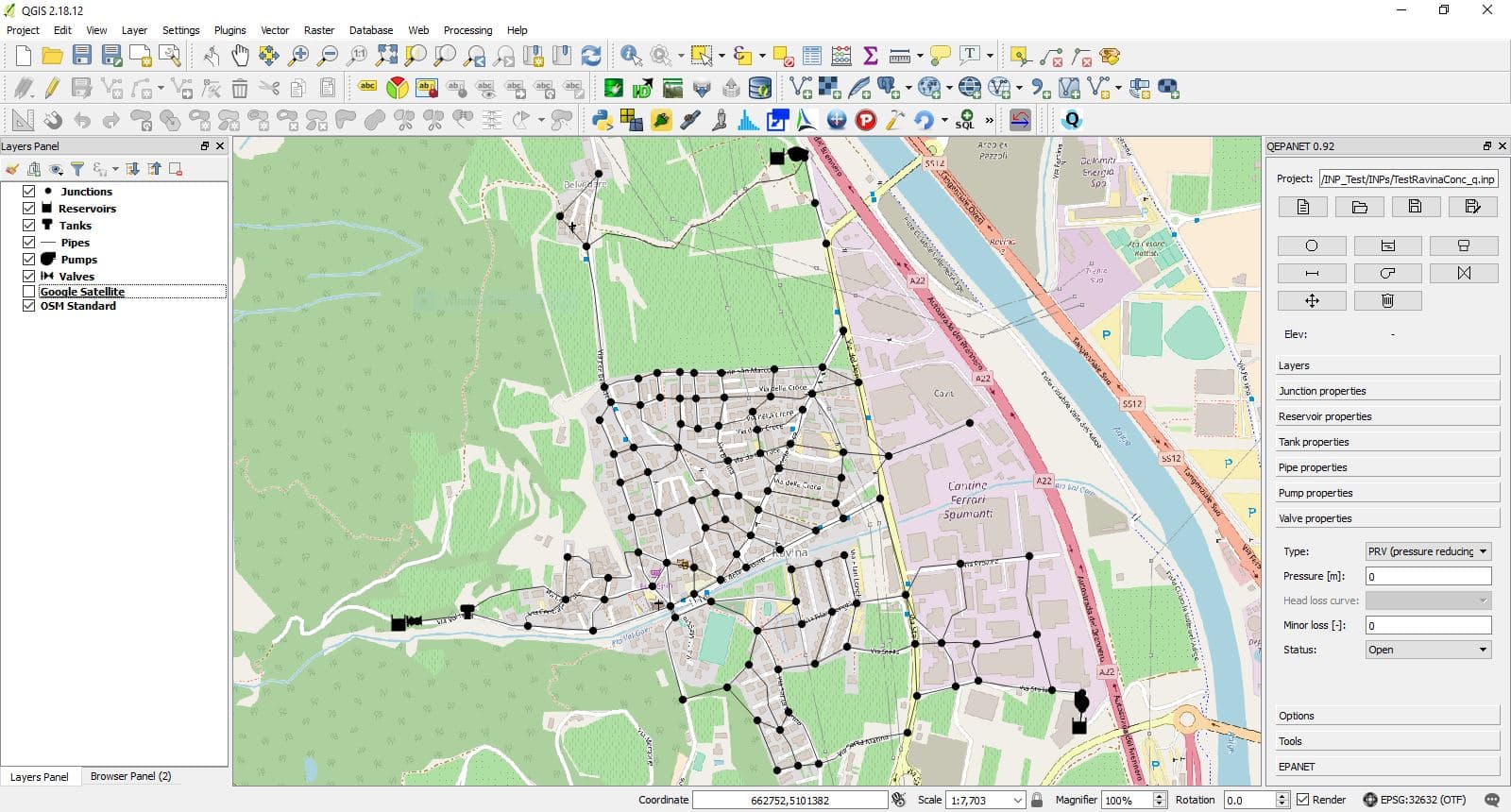Hide the Junctions layer
1511x812 pixels.
point(29,191)
